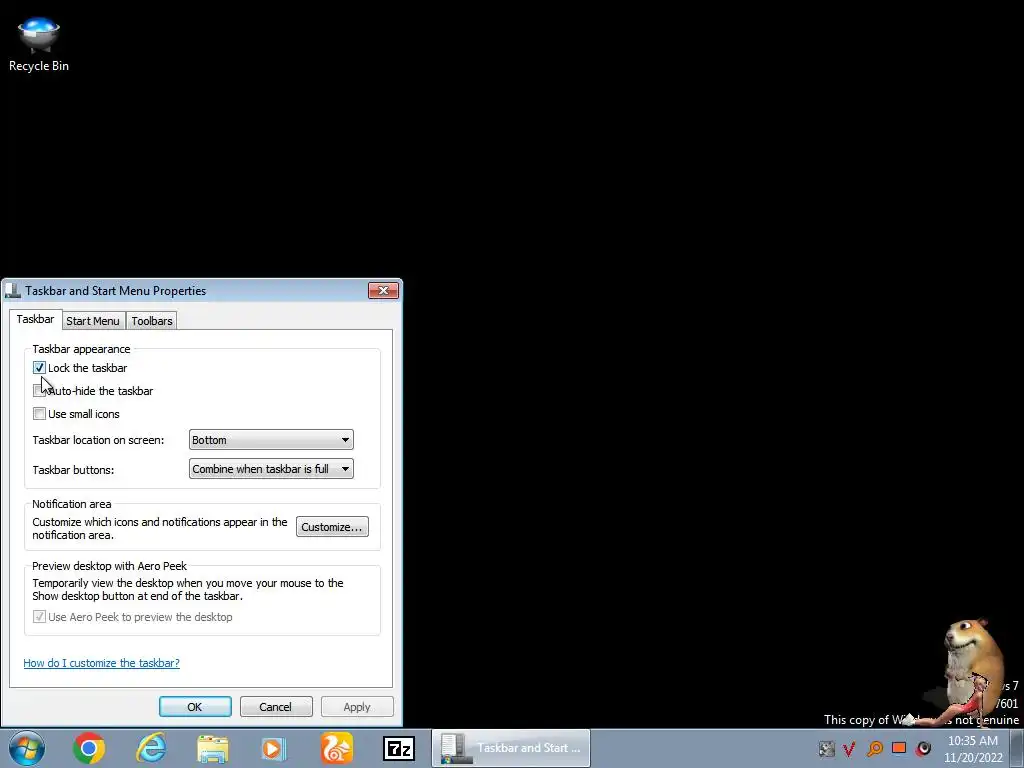Confirm with the OK button
Viewport: 1024px width, 768px height.
tap(195, 707)
